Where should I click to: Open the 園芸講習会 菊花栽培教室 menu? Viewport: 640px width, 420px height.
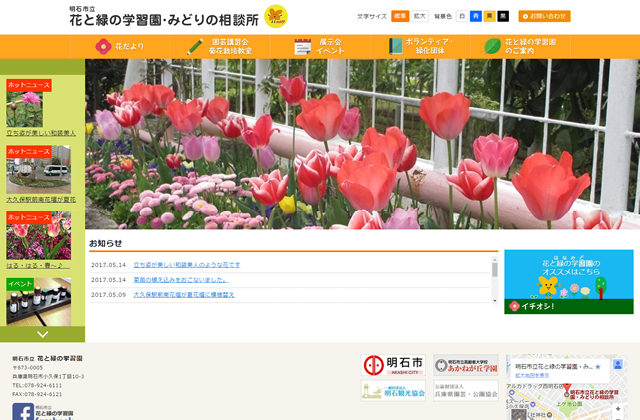click(220, 47)
